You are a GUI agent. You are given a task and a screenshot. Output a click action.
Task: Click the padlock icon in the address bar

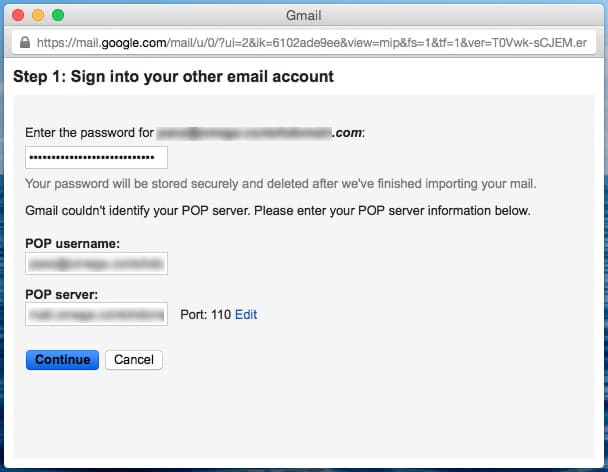point(24,43)
